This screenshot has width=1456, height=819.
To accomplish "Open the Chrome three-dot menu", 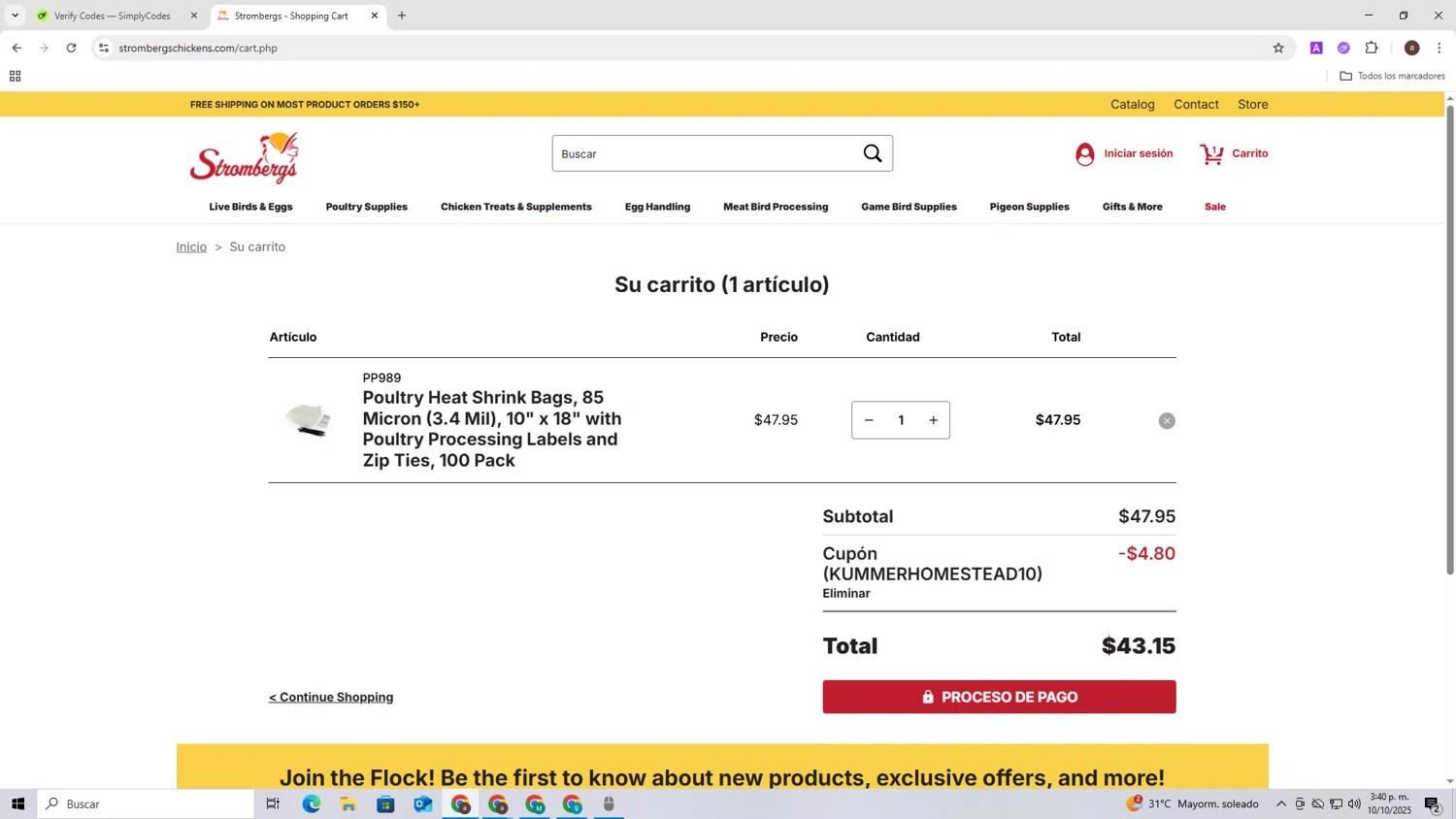I will click(1439, 48).
